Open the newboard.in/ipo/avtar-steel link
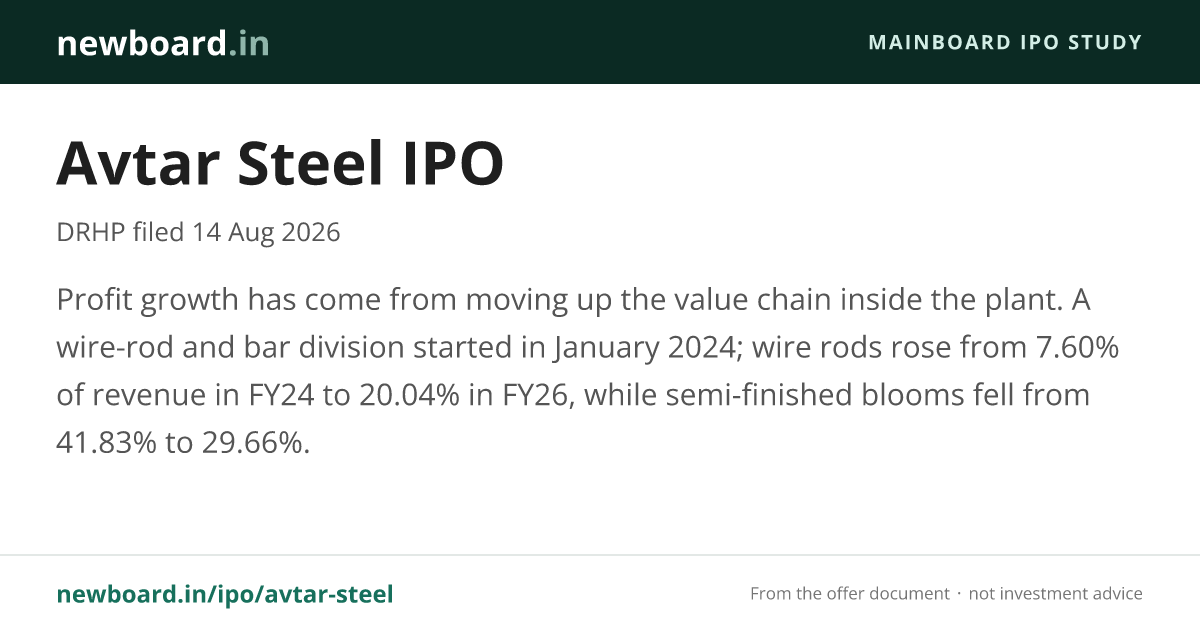The width and height of the screenshot is (1200, 630). 225,594
